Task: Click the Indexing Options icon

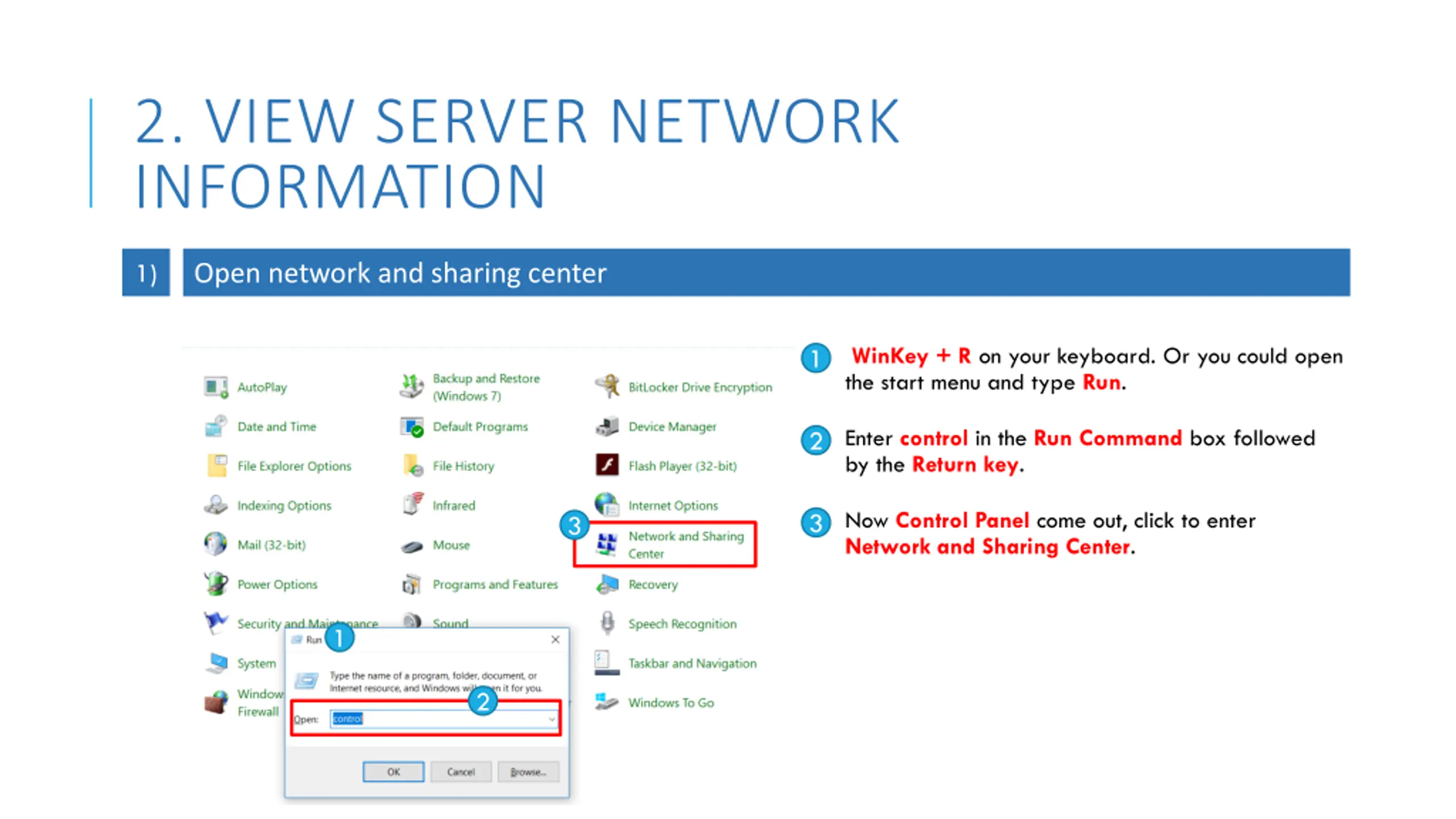Action: [x=216, y=505]
